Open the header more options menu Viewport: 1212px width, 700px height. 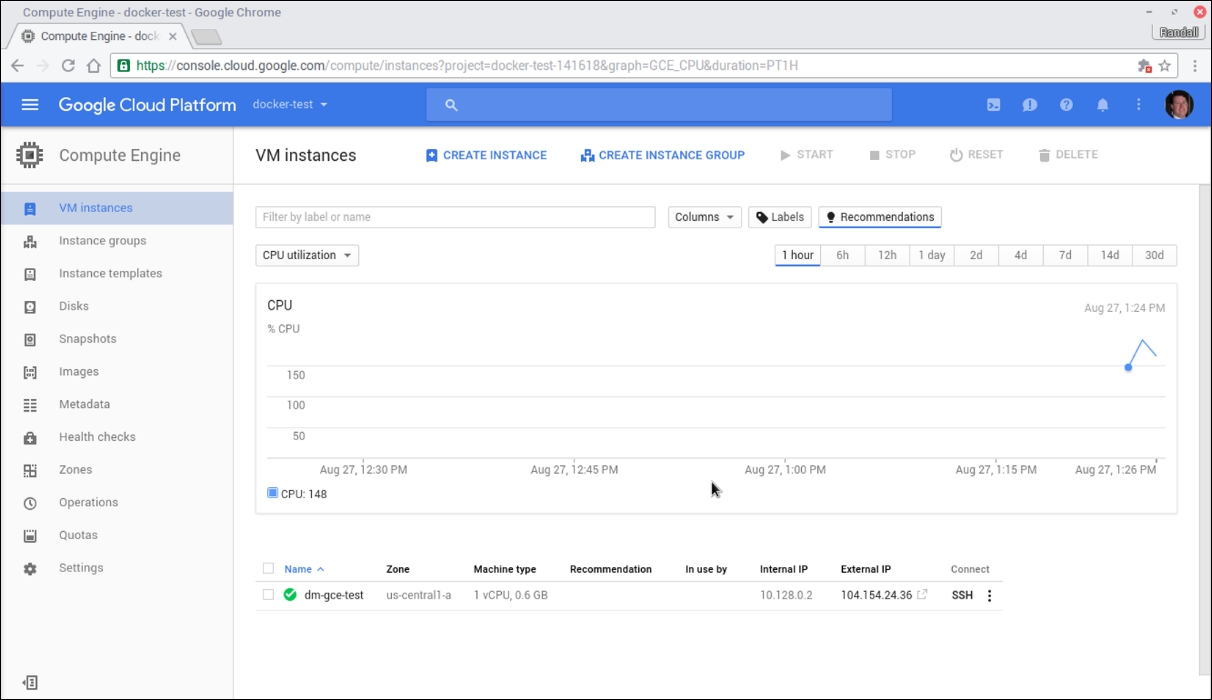pyautogui.click(x=1138, y=105)
